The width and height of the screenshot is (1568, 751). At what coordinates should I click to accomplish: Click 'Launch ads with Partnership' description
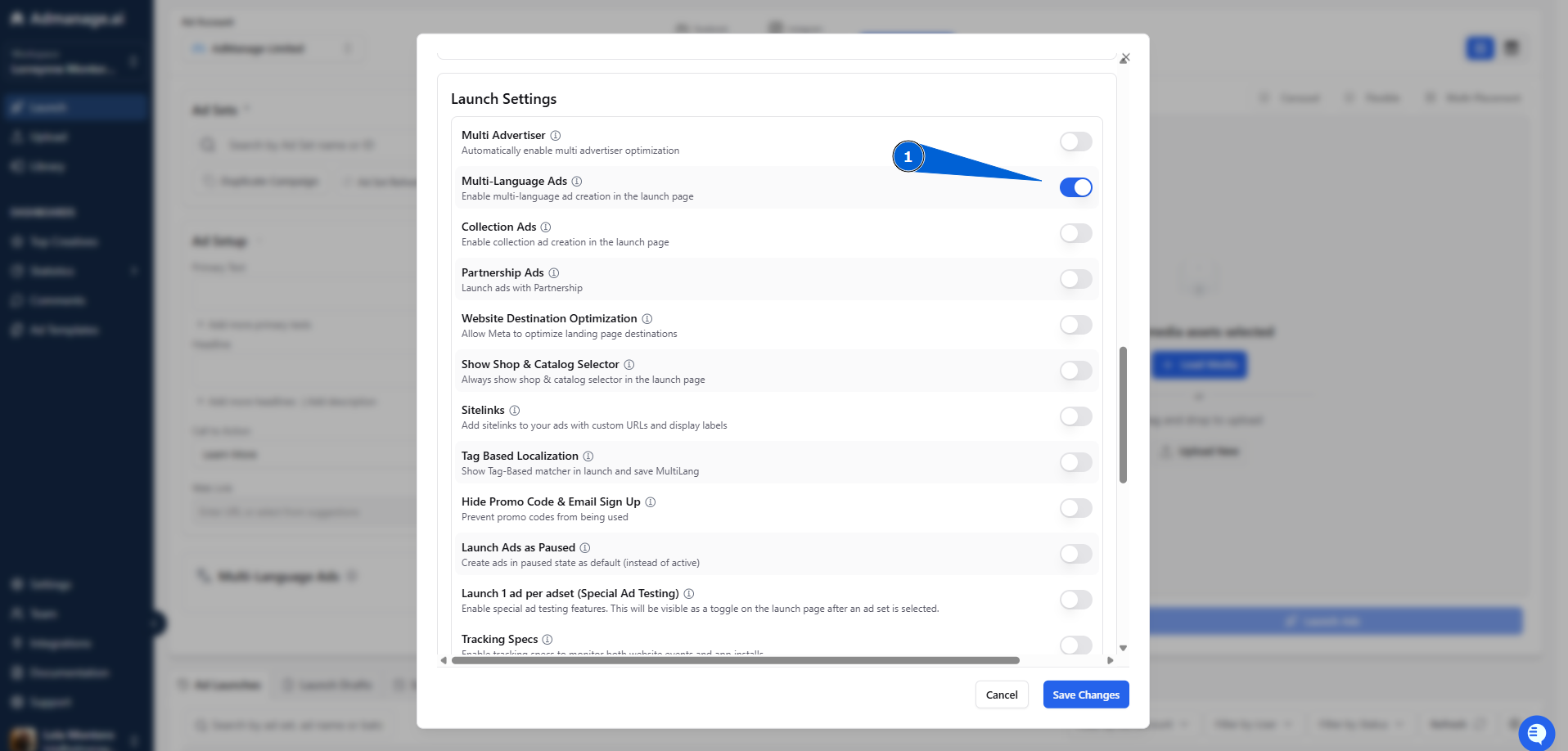pyautogui.click(x=522, y=288)
